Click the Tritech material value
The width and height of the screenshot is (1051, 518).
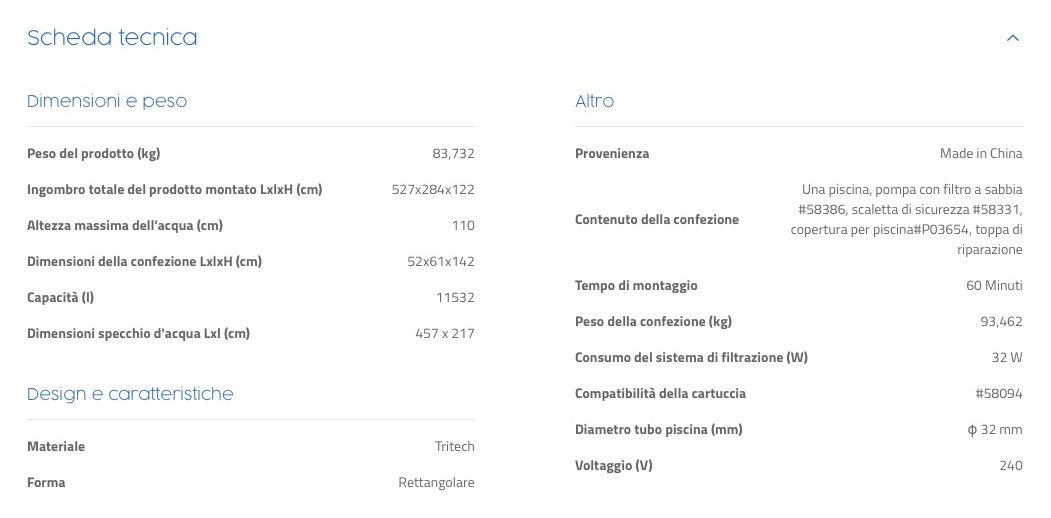pos(454,446)
